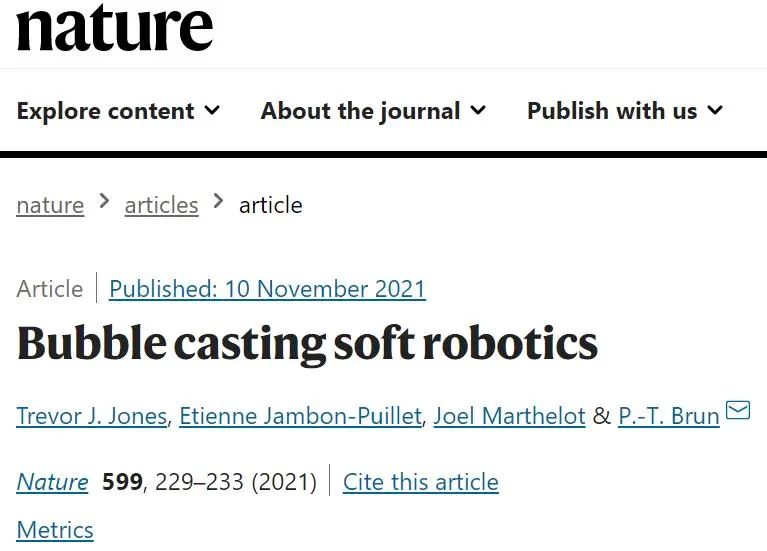Select the Publish with us menu
767x551 pixels.
pos(625,111)
